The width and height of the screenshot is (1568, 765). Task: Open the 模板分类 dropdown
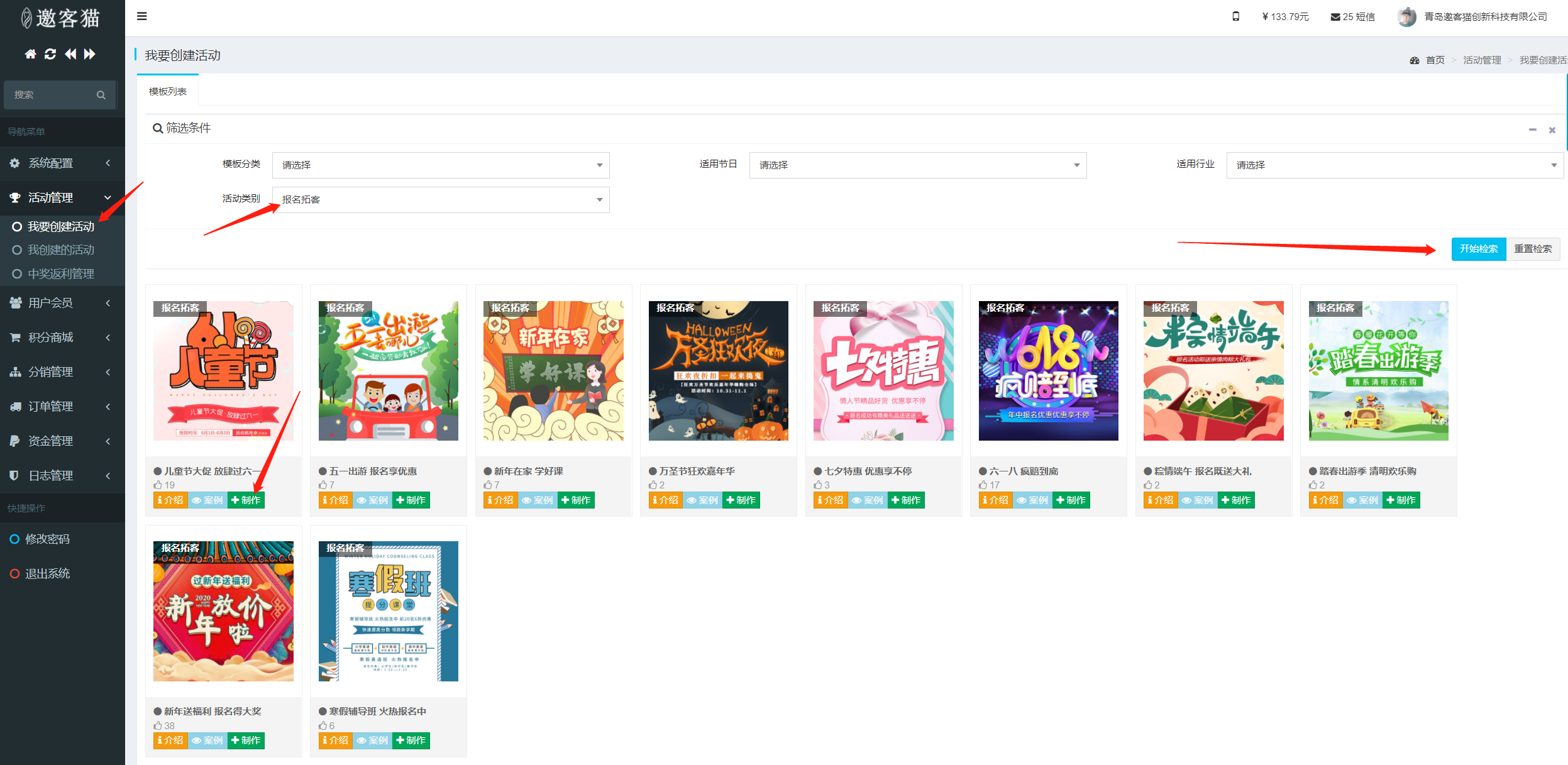click(x=440, y=165)
